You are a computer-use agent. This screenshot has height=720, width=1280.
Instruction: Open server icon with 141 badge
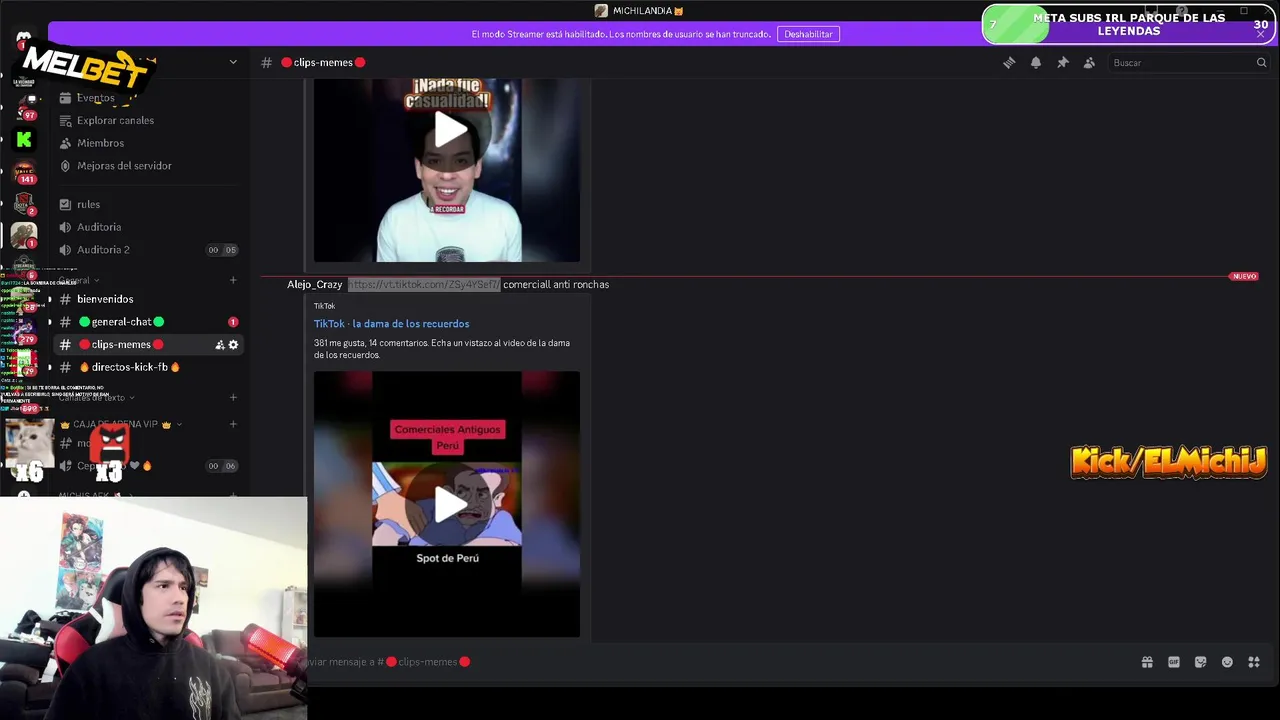tap(24, 172)
